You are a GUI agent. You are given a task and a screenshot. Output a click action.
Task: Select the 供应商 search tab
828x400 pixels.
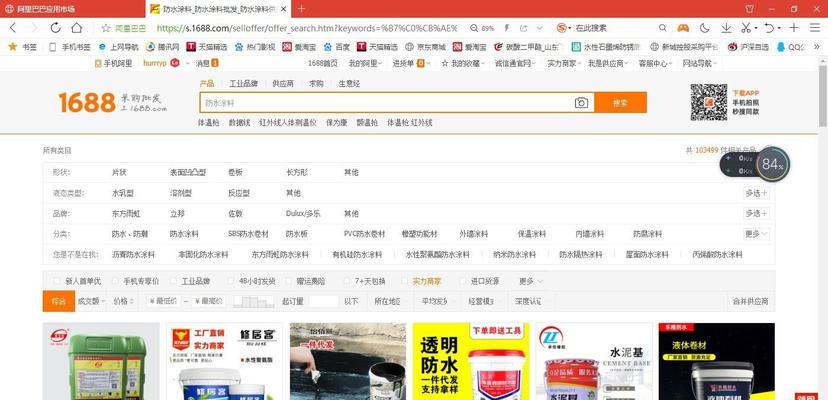click(x=283, y=83)
